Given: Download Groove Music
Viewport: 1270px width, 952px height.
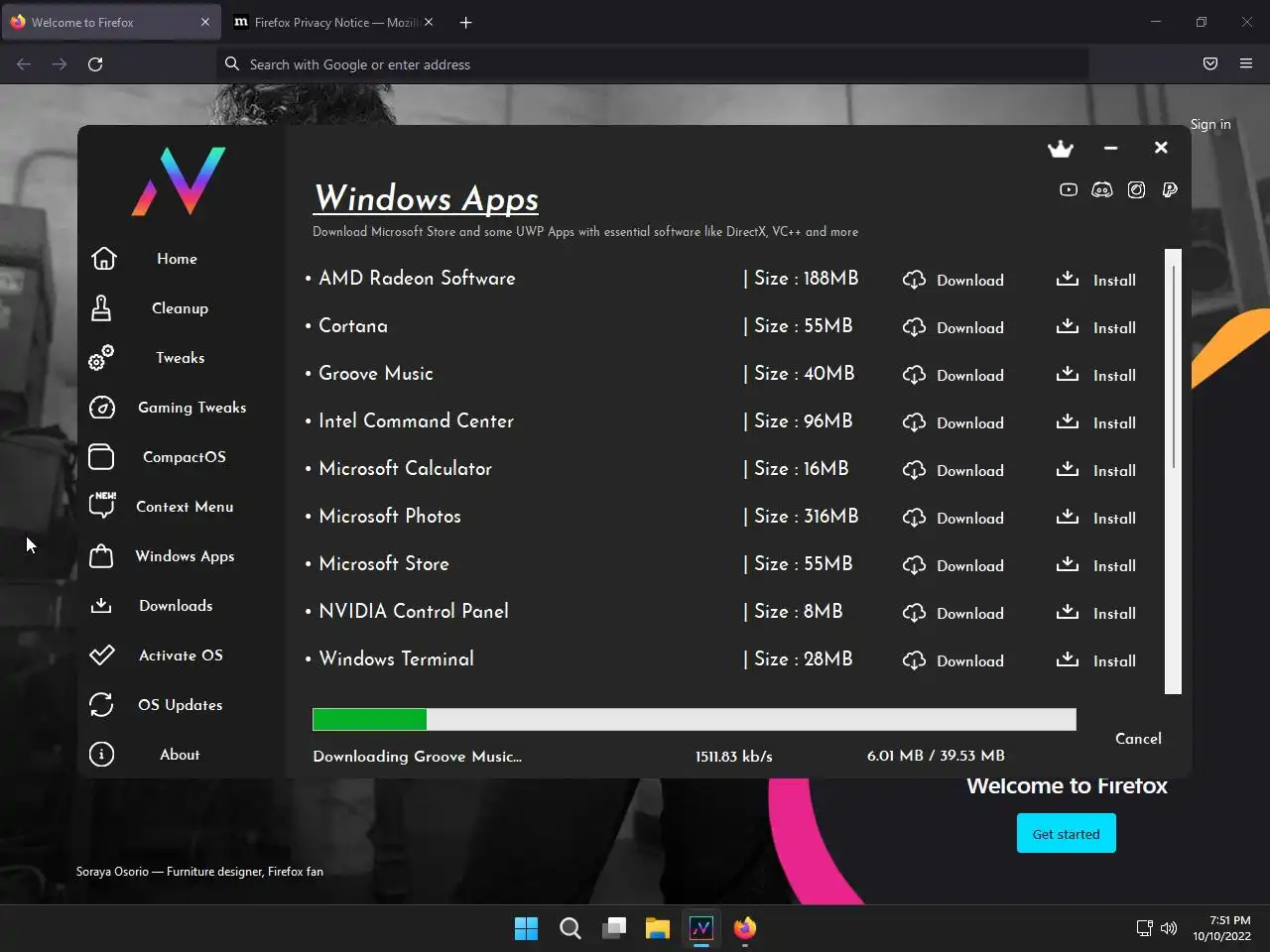Looking at the screenshot, I should coord(953,375).
